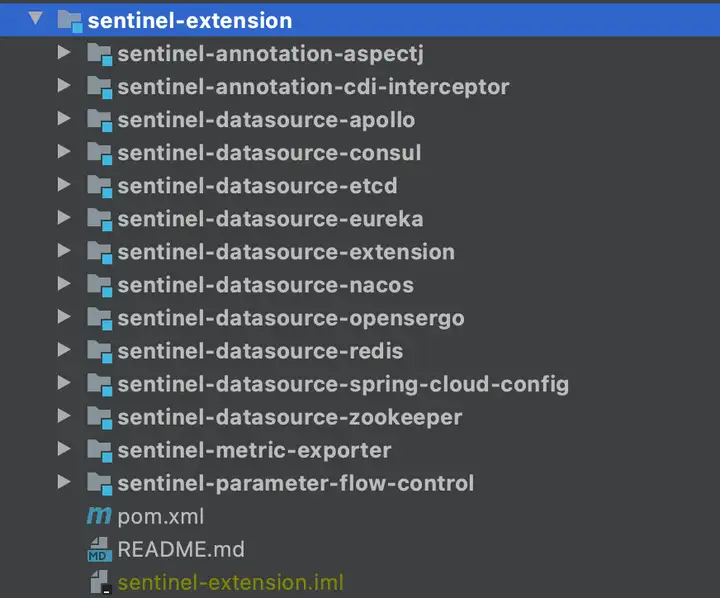This screenshot has height=598, width=720.
Task: Select the sentinel-datasource-opensergo item
Action: tap(291, 319)
